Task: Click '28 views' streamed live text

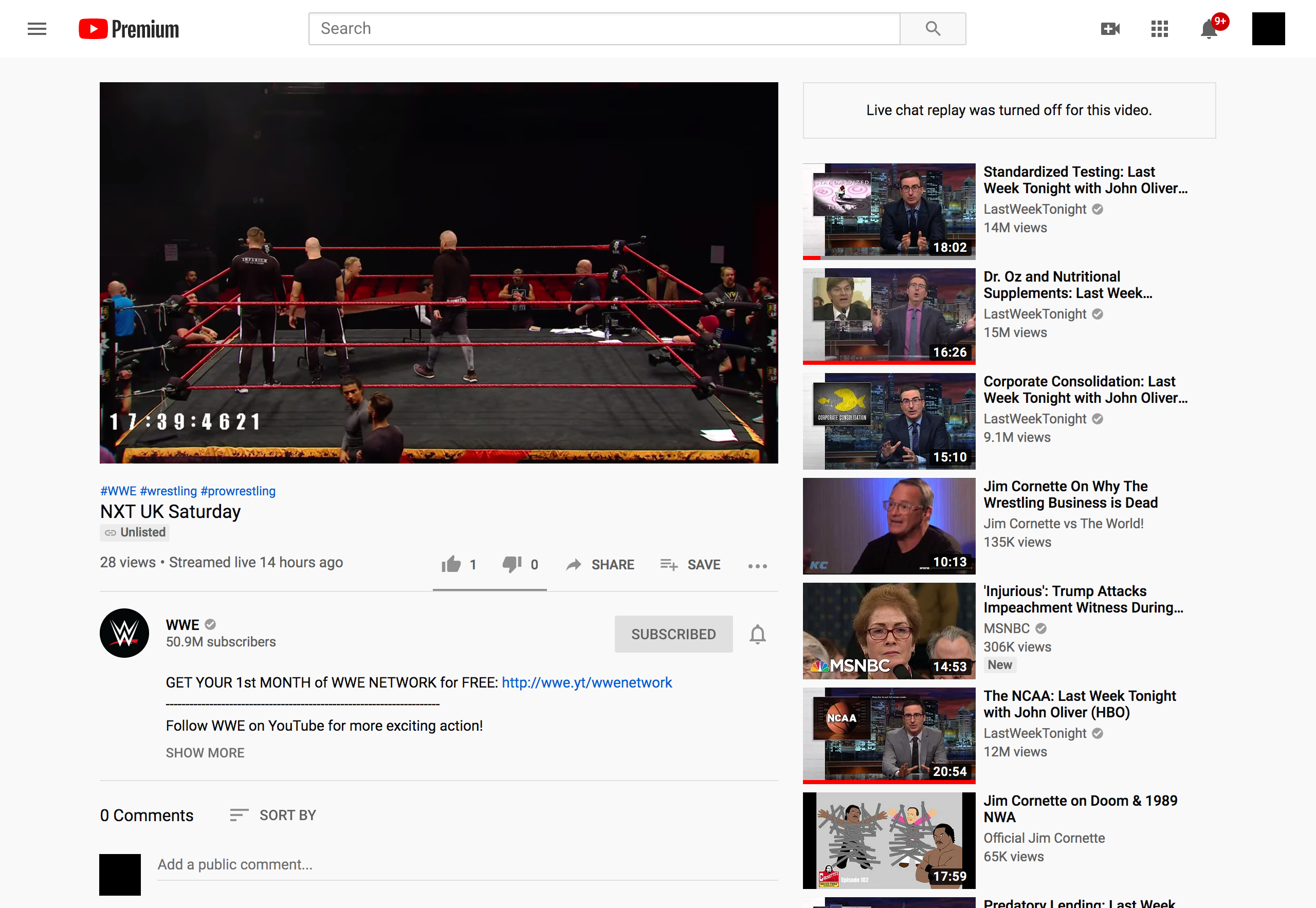Action: [222, 562]
